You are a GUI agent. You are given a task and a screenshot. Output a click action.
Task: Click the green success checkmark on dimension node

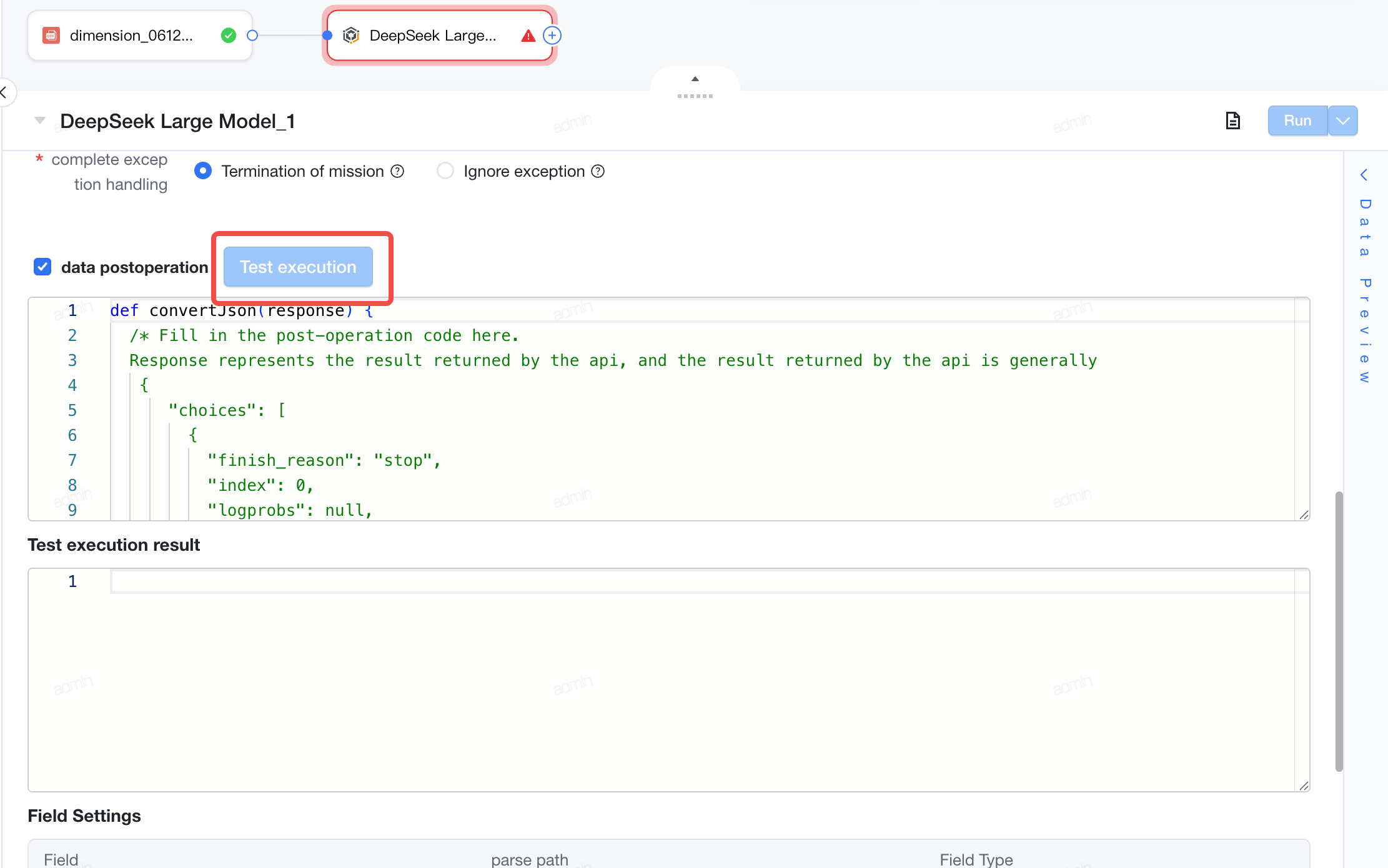pos(229,36)
